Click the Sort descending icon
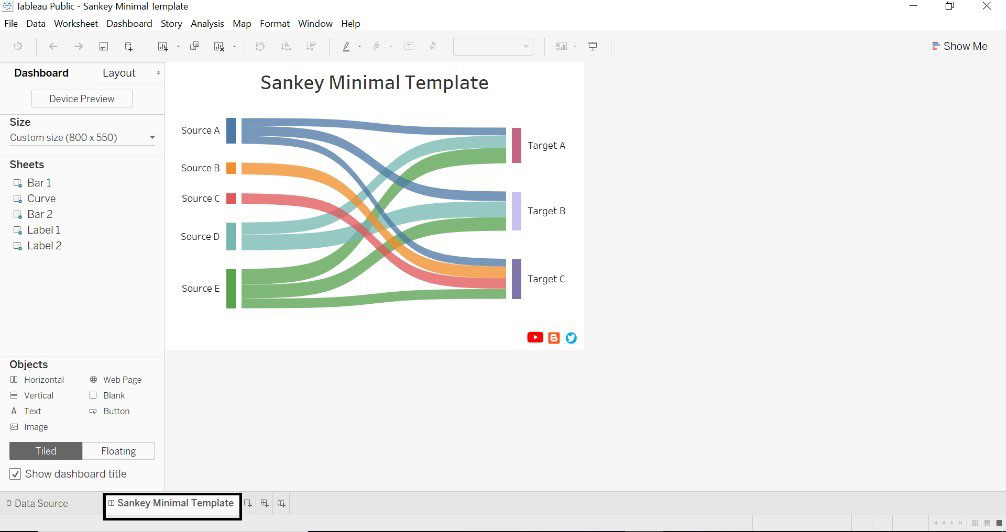The height and width of the screenshot is (532, 1006). pyautogui.click(x=311, y=46)
